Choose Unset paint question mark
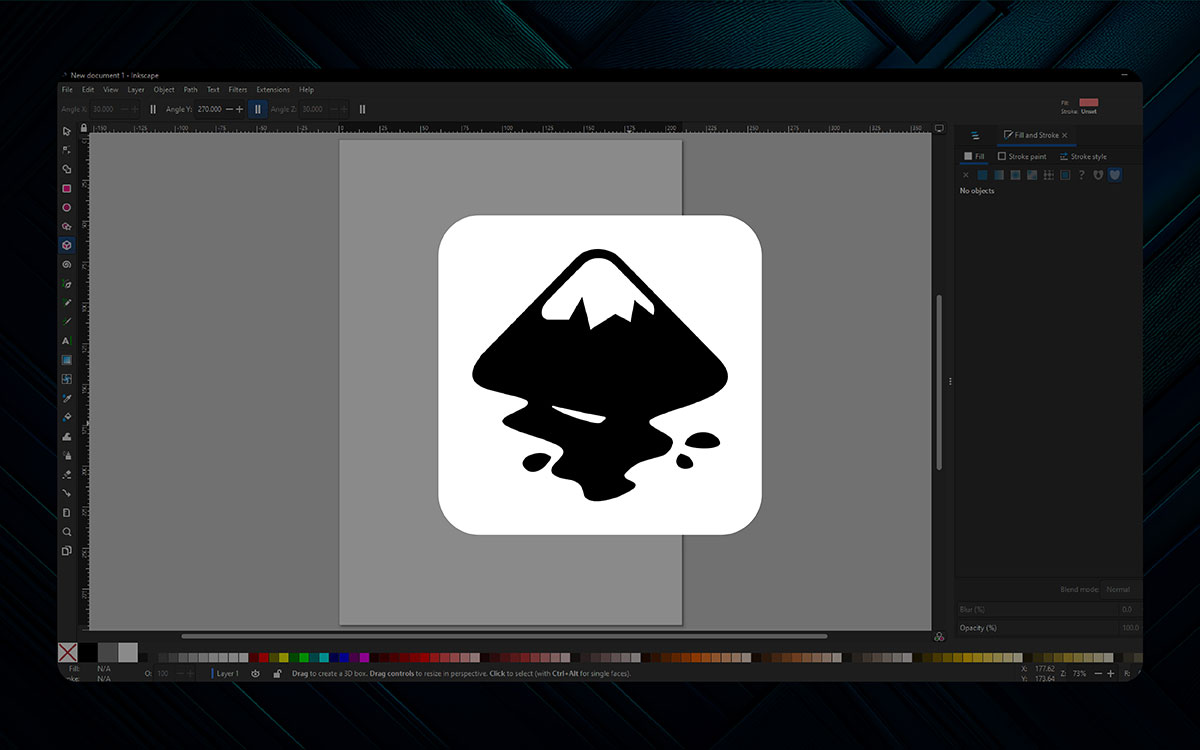This screenshot has height=750, width=1200. coord(1081,175)
